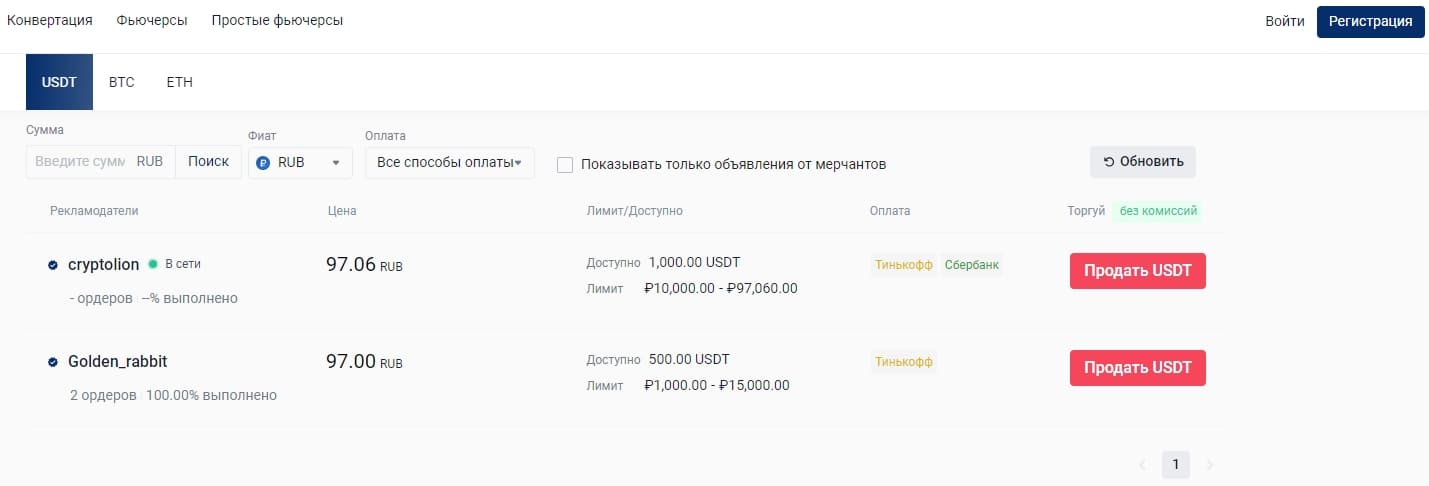1429x486 pixels.
Task: Click the Сбербанк payment tag for cryptolion
Action: [x=972, y=265]
